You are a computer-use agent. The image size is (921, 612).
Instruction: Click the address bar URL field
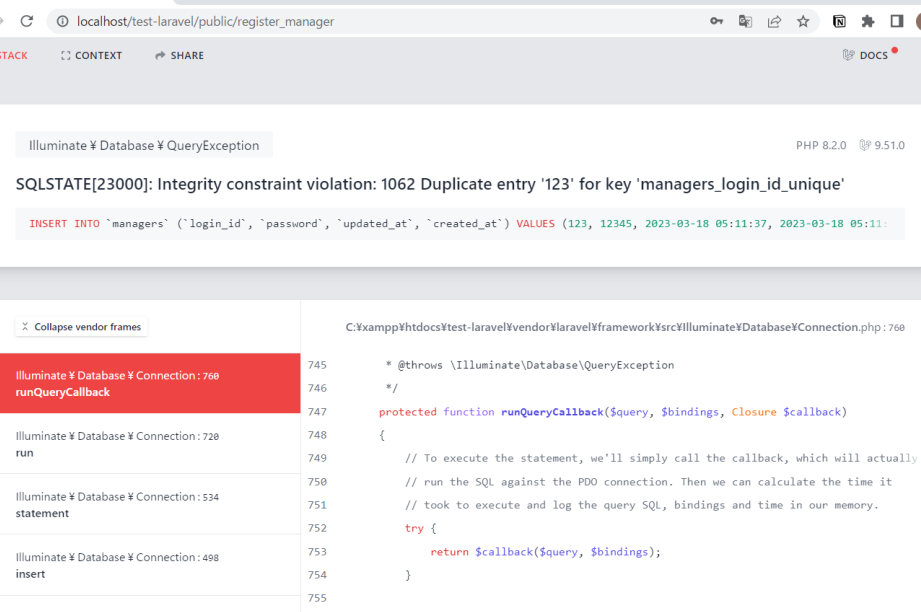pyautogui.click(x=380, y=21)
